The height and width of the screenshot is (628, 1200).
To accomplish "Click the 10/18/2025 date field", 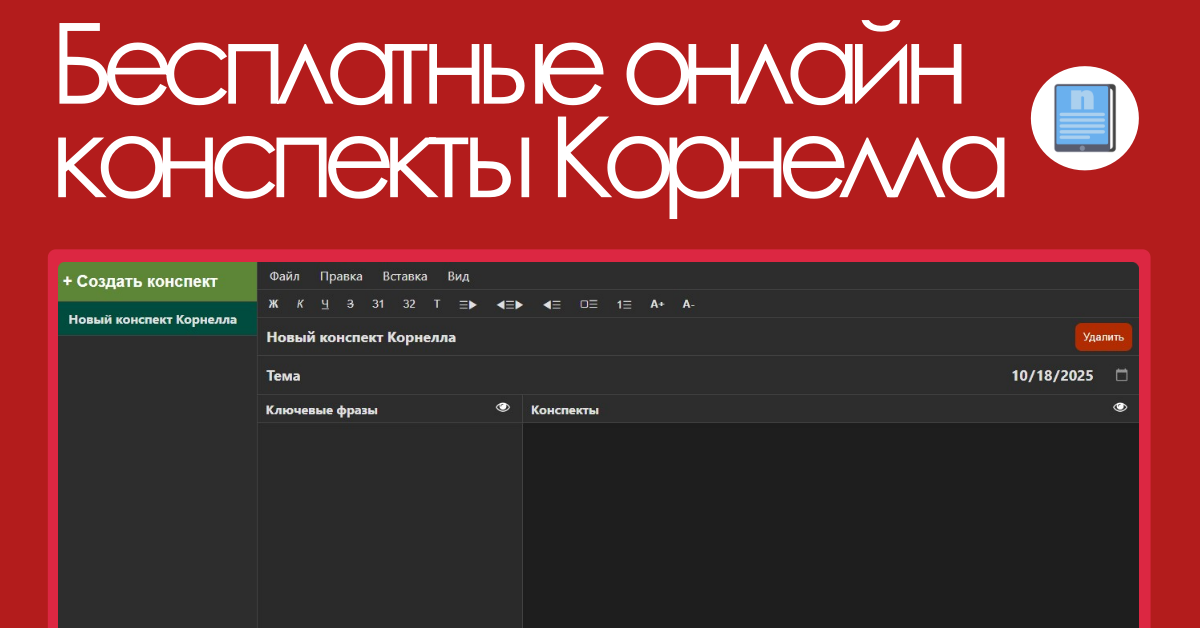I will (x=1053, y=376).
